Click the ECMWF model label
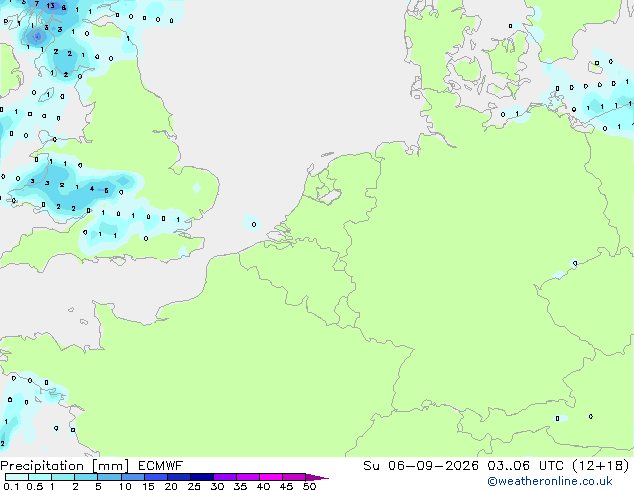634x490 pixels. [161, 466]
